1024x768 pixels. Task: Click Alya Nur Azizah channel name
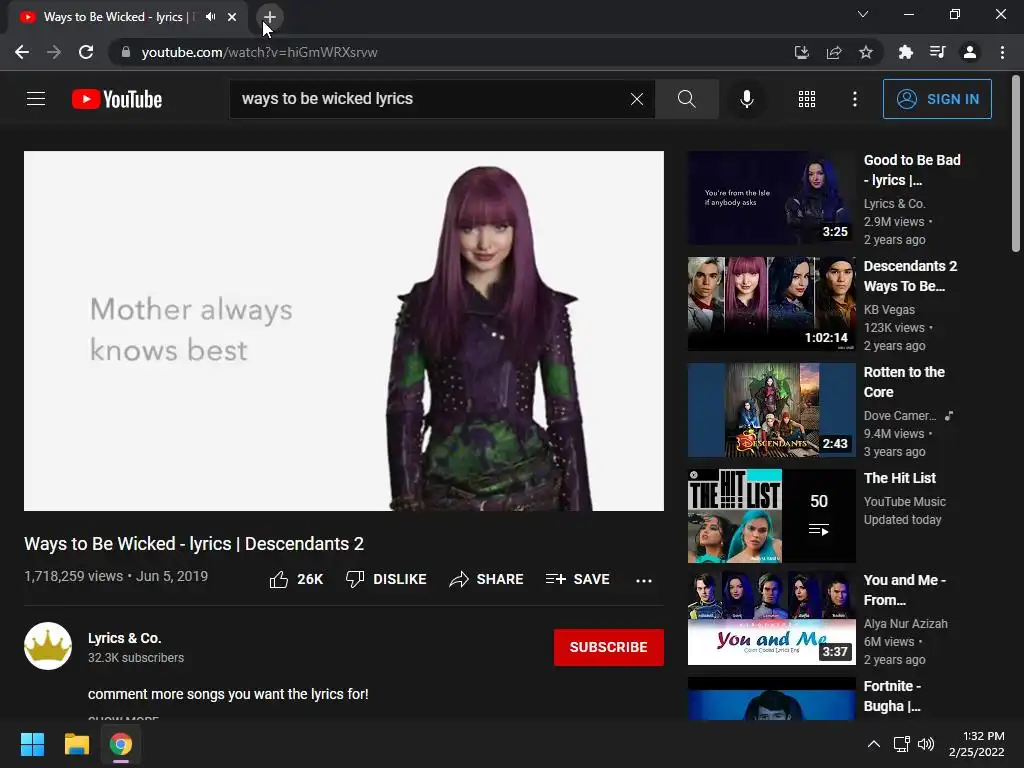906,624
